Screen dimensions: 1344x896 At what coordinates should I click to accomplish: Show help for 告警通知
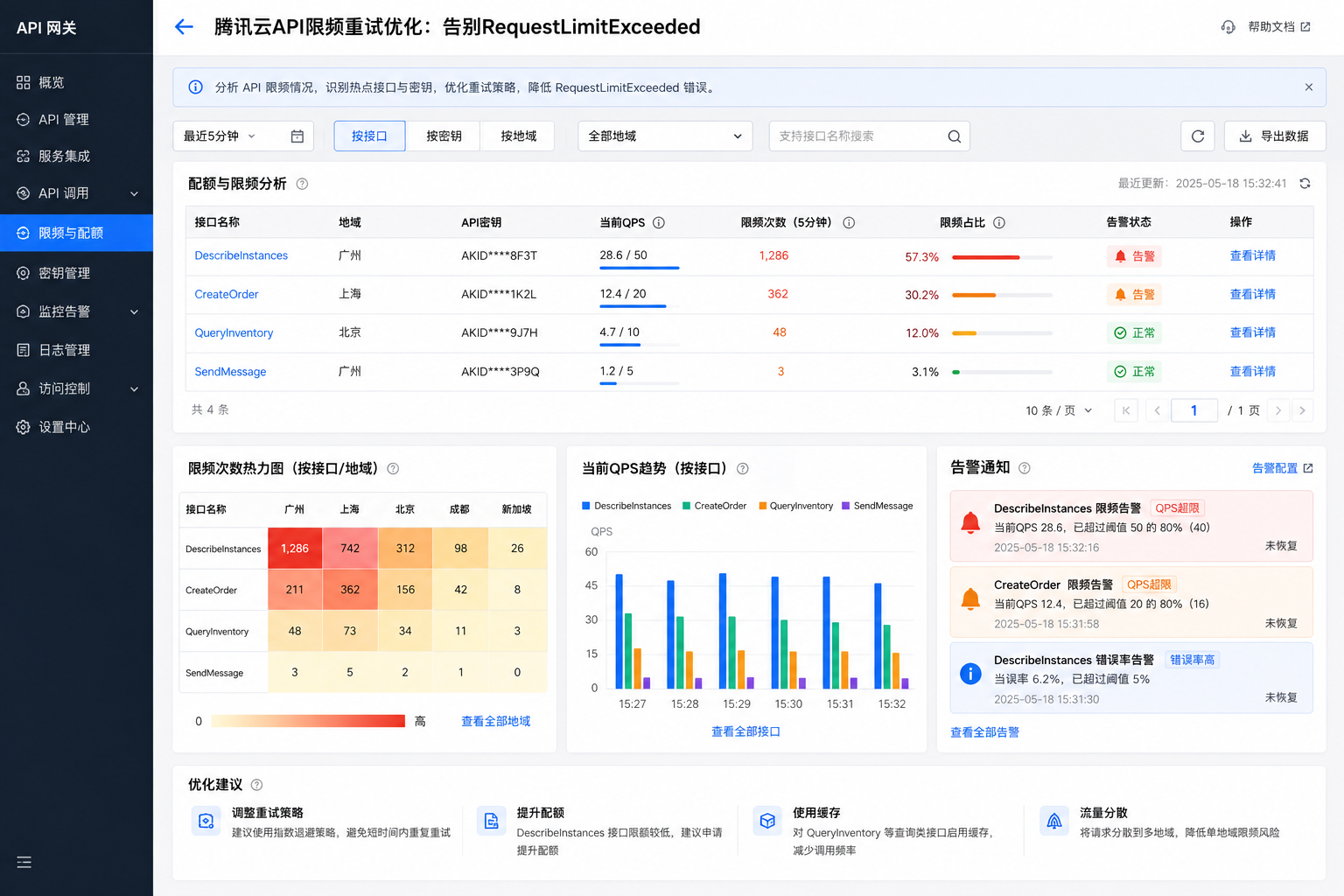coord(1025,468)
